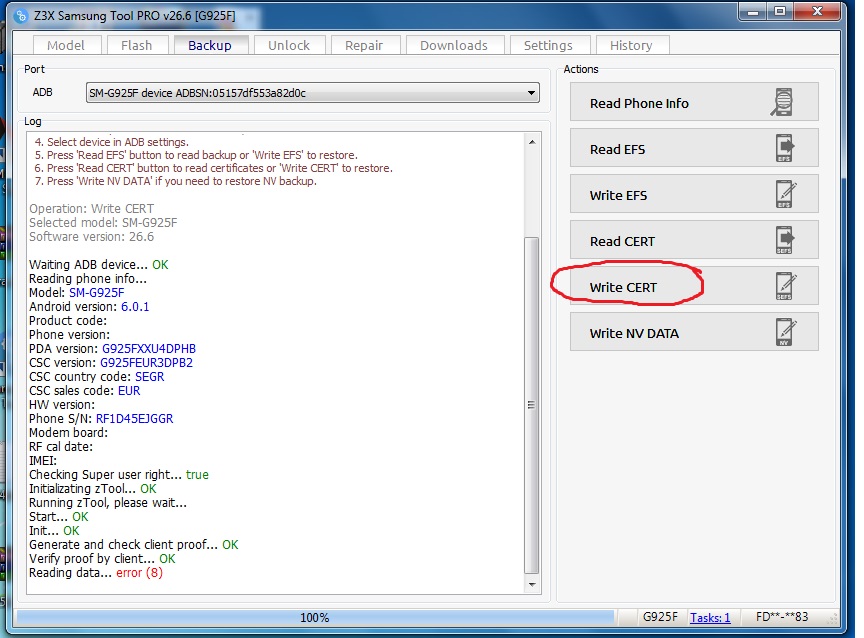Click the Write EFS pencil icon
Viewport: 864px width, 638px height.
pos(786,194)
